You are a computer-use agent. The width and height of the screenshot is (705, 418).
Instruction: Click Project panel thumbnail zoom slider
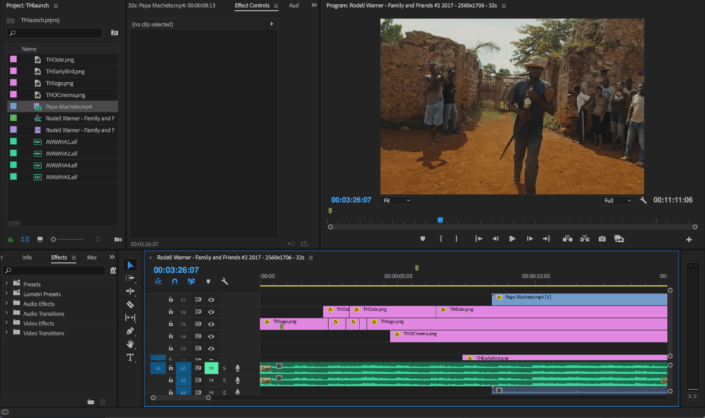coord(67,240)
